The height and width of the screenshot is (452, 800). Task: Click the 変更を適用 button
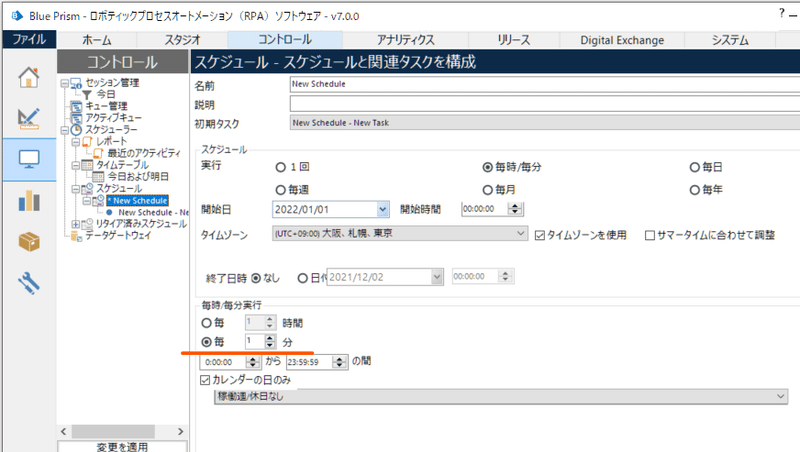coord(122,446)
